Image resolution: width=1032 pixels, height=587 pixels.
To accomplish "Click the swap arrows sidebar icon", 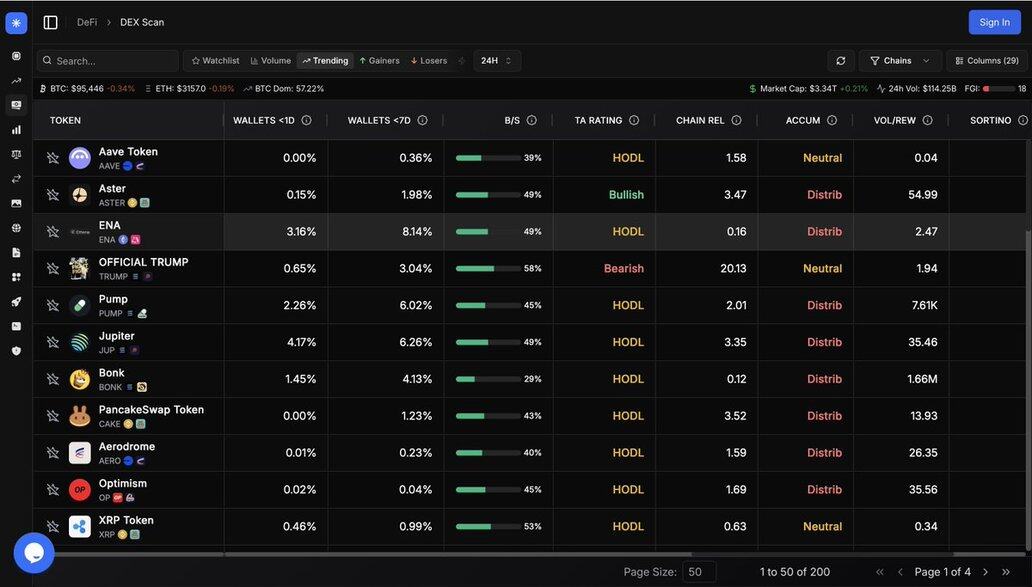I will (x=16, y=179).
